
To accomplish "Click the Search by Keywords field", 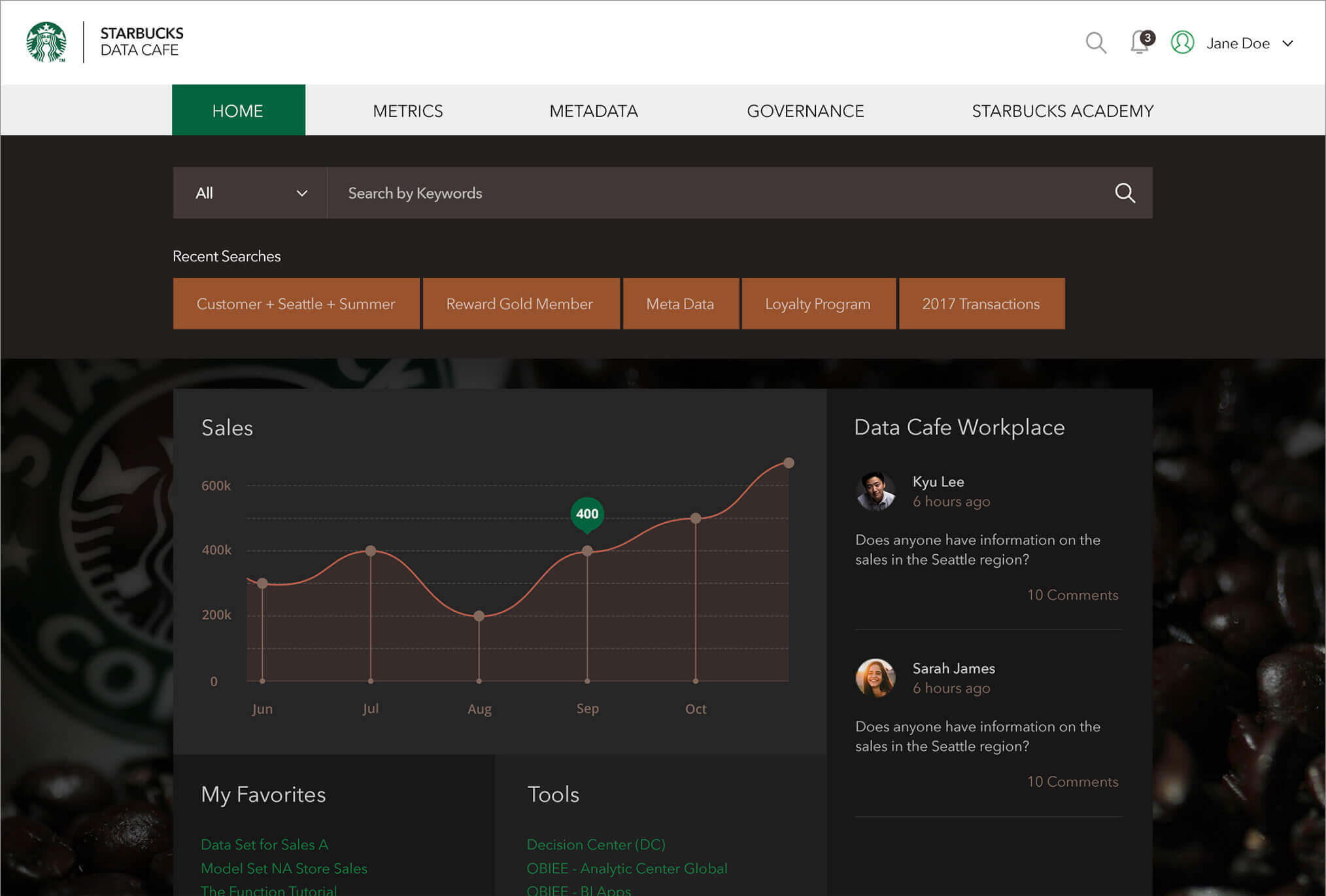I will tap(719, 193).
